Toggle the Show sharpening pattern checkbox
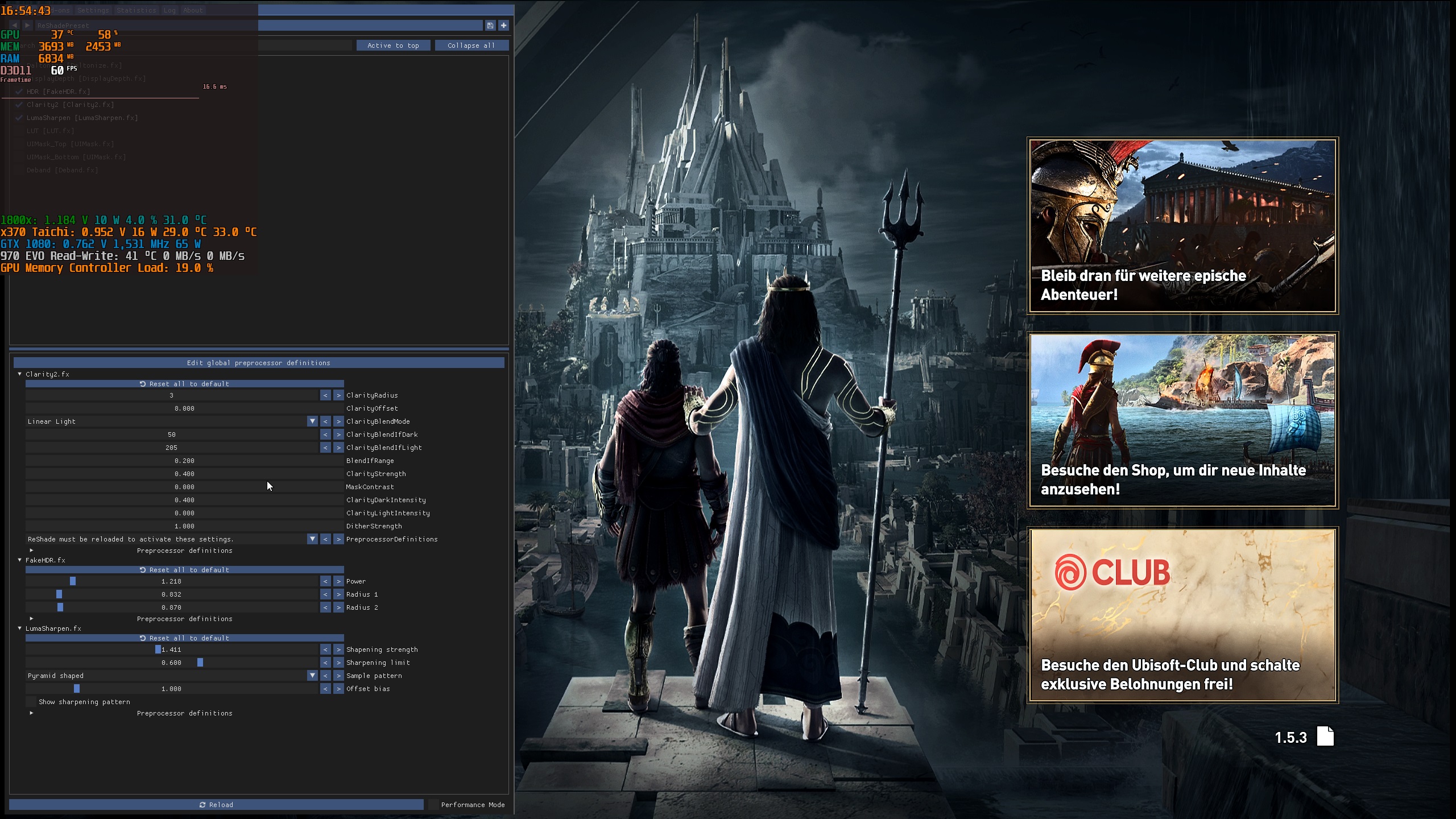The width and height of the screenshot is (1456, 819). (32, 702)
